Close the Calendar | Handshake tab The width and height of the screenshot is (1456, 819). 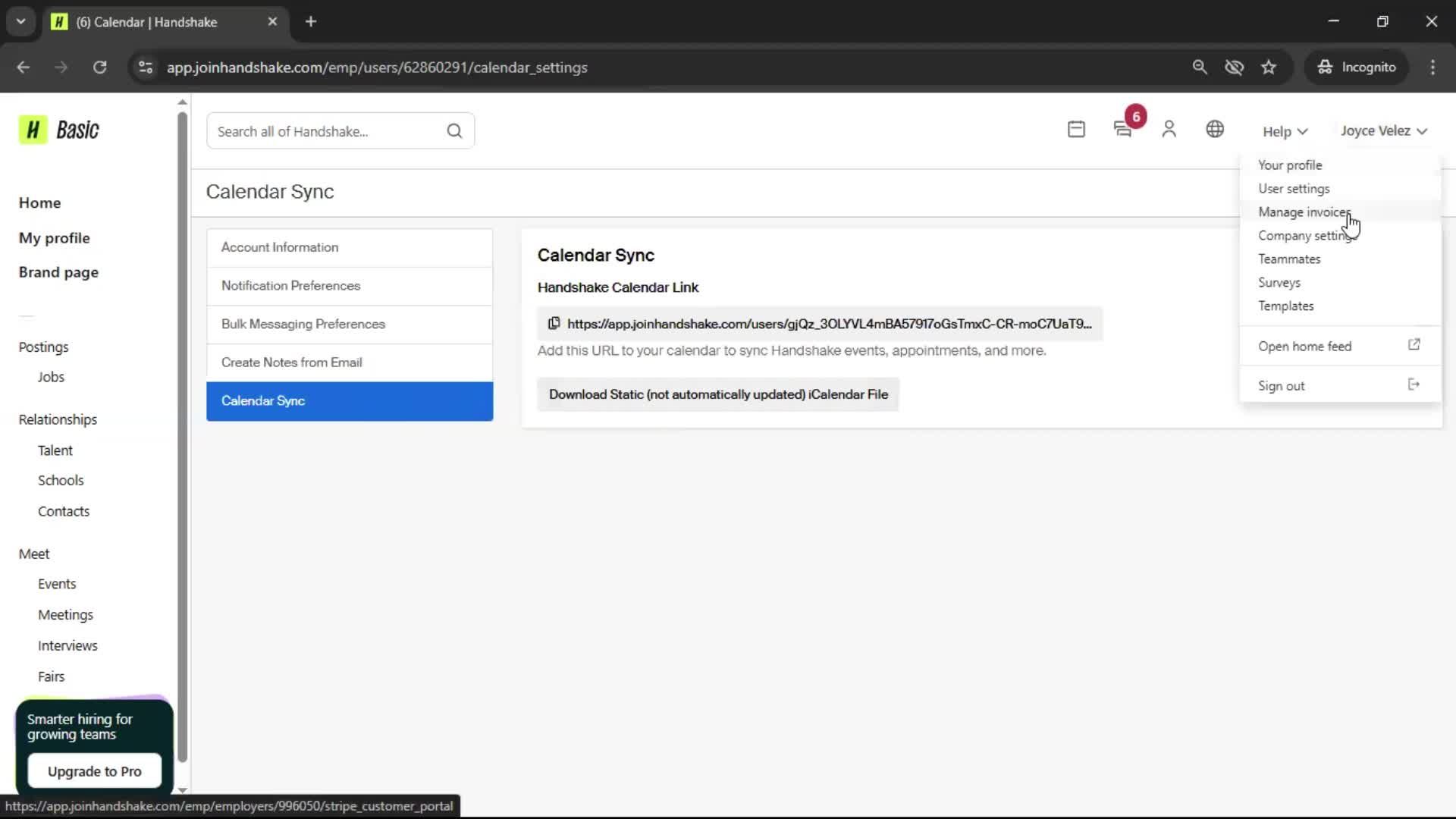272,22
